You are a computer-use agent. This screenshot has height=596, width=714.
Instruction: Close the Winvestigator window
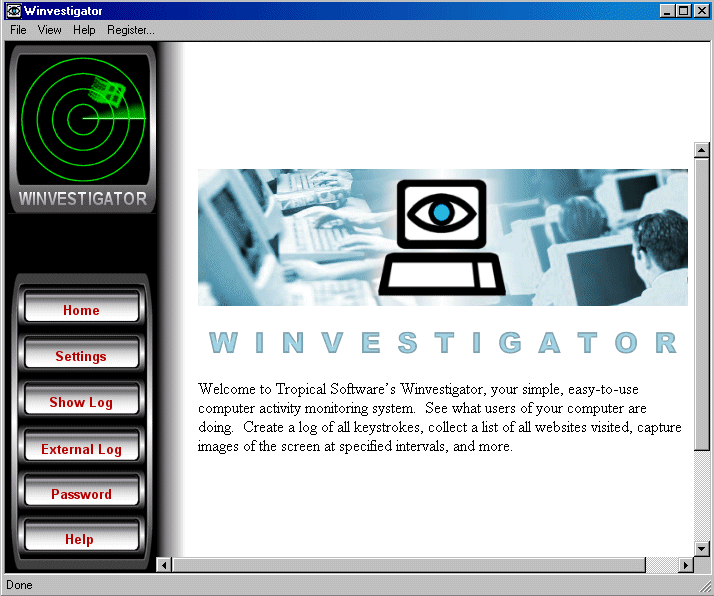point(701,10)
